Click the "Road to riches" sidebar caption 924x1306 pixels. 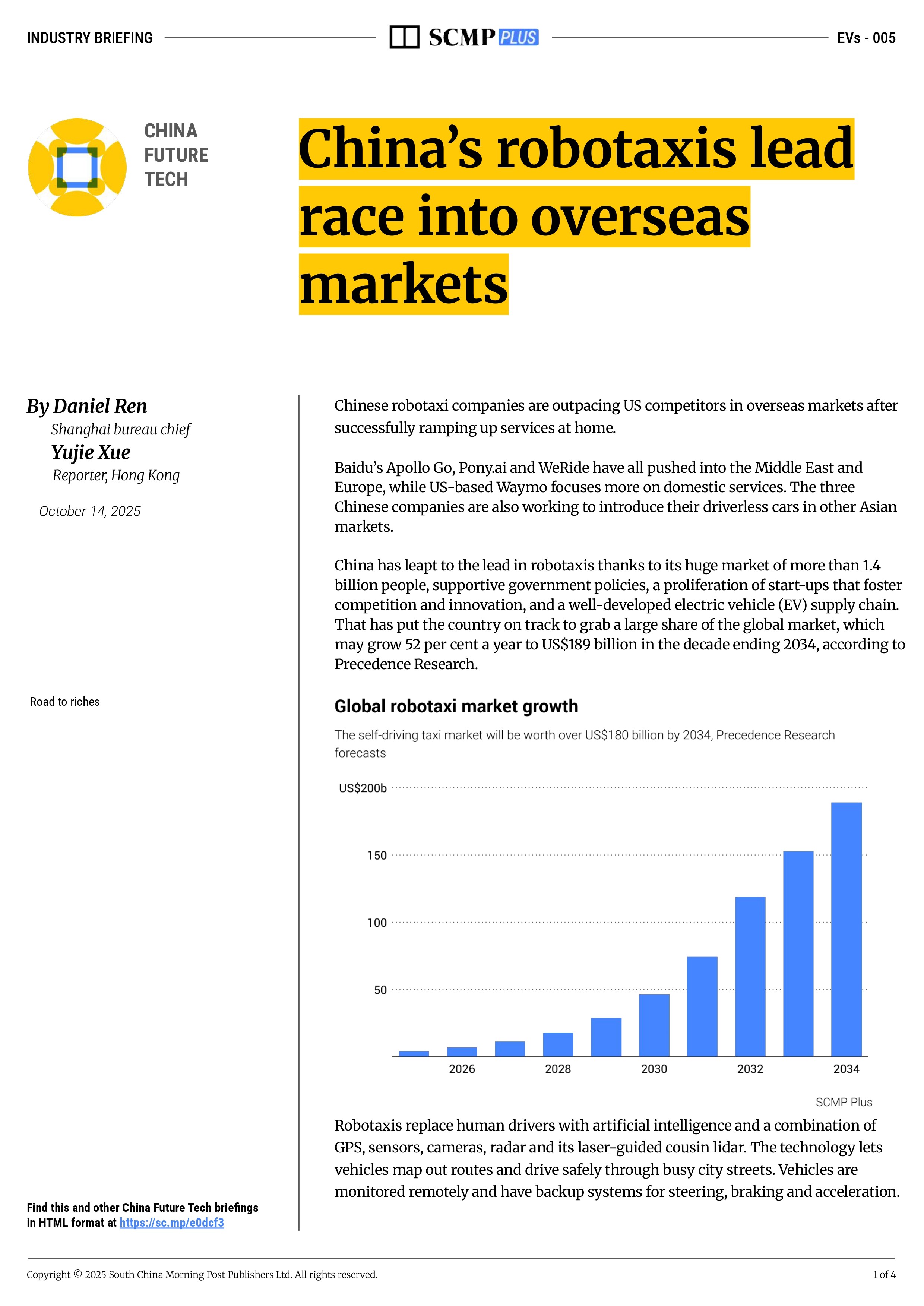(65, 702)
